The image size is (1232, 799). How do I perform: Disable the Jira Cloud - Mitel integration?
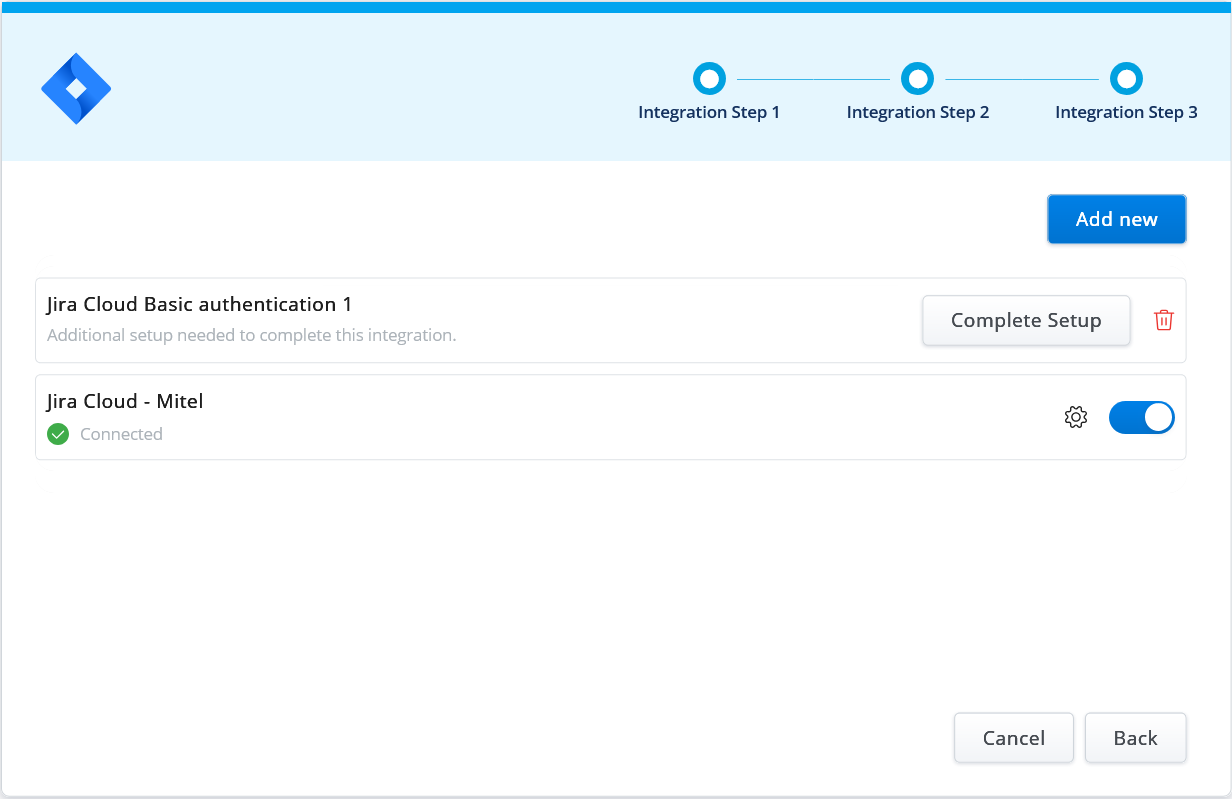point(1141,417)
